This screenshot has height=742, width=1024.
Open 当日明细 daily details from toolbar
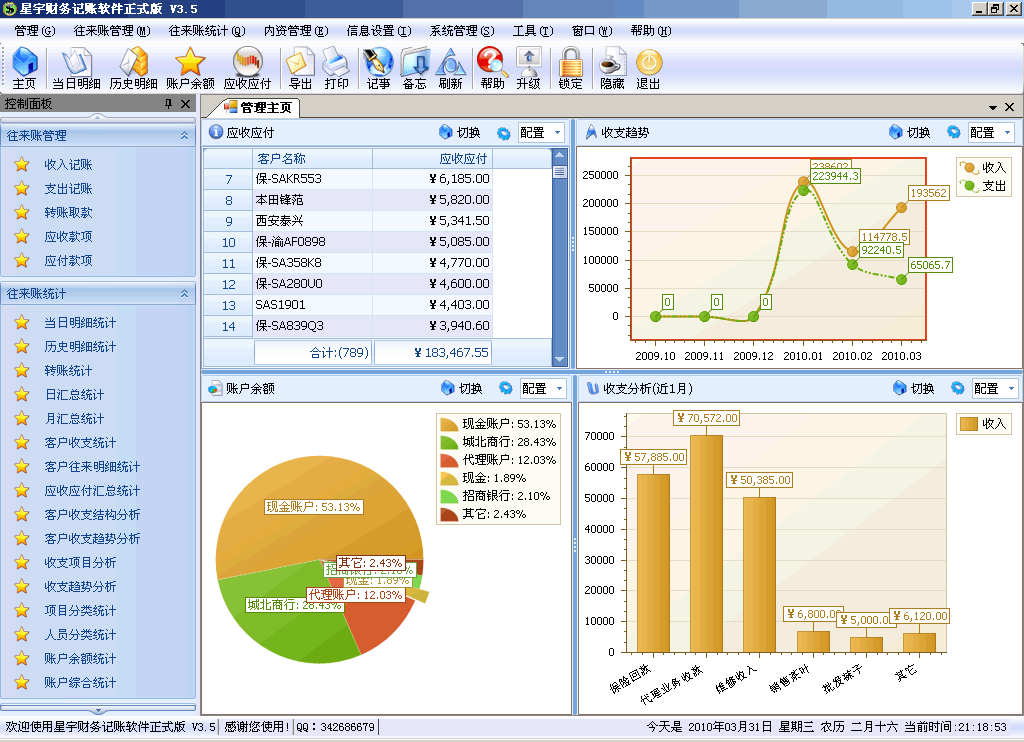(76, 68)
